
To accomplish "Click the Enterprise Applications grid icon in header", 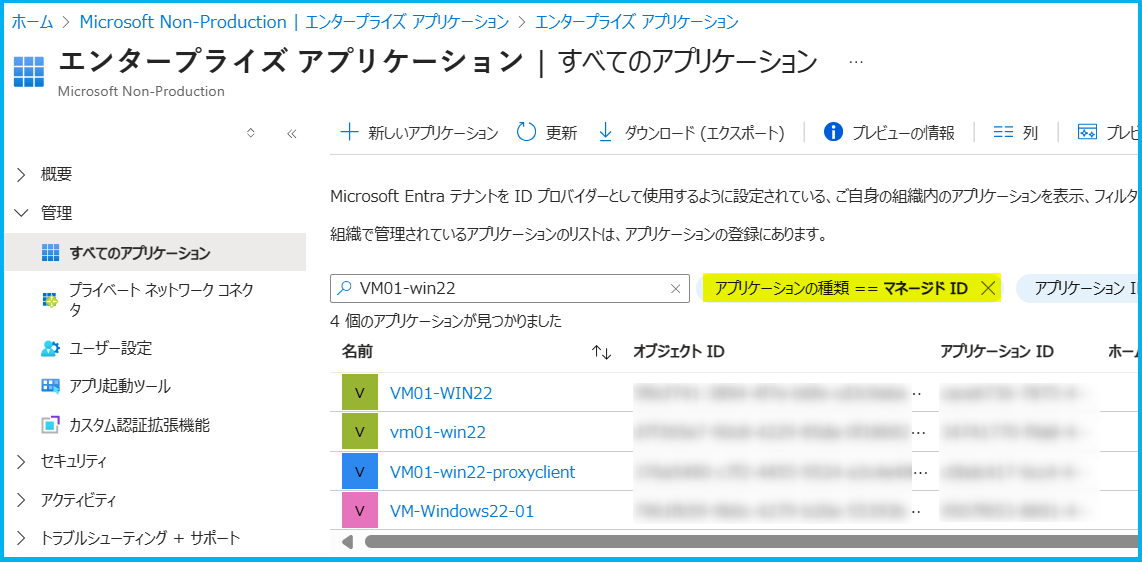I will [x=29, y=71].
